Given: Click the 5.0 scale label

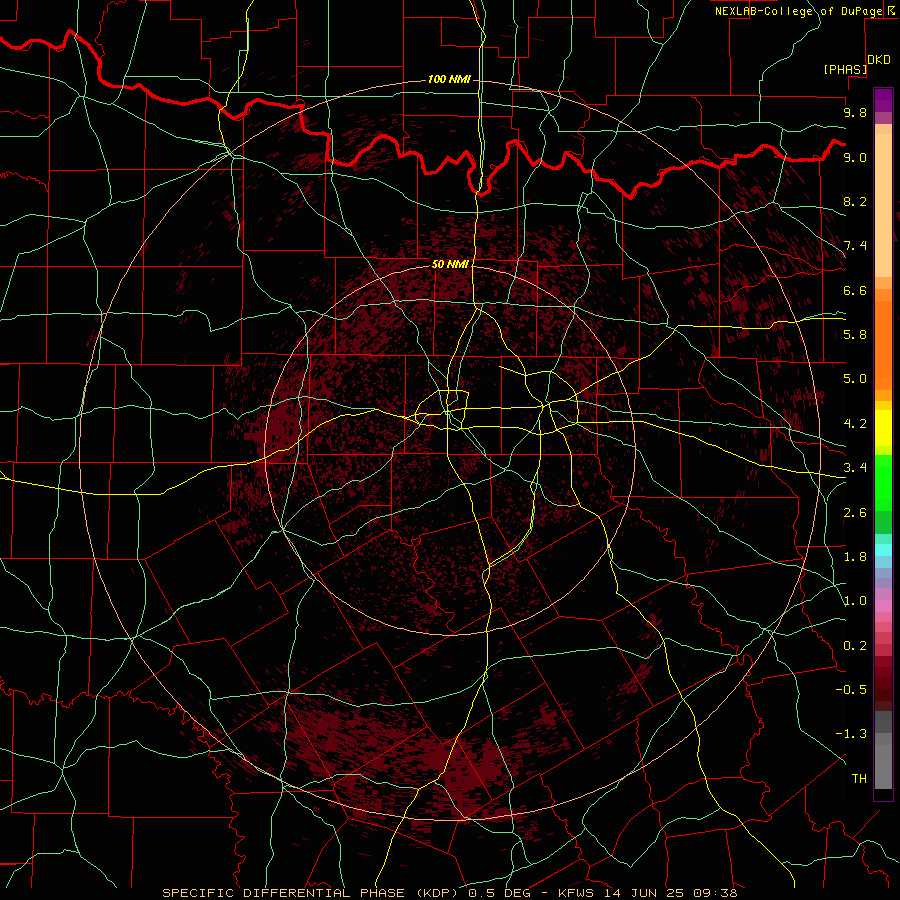Looking at the screenshot, I should (855, 379).
